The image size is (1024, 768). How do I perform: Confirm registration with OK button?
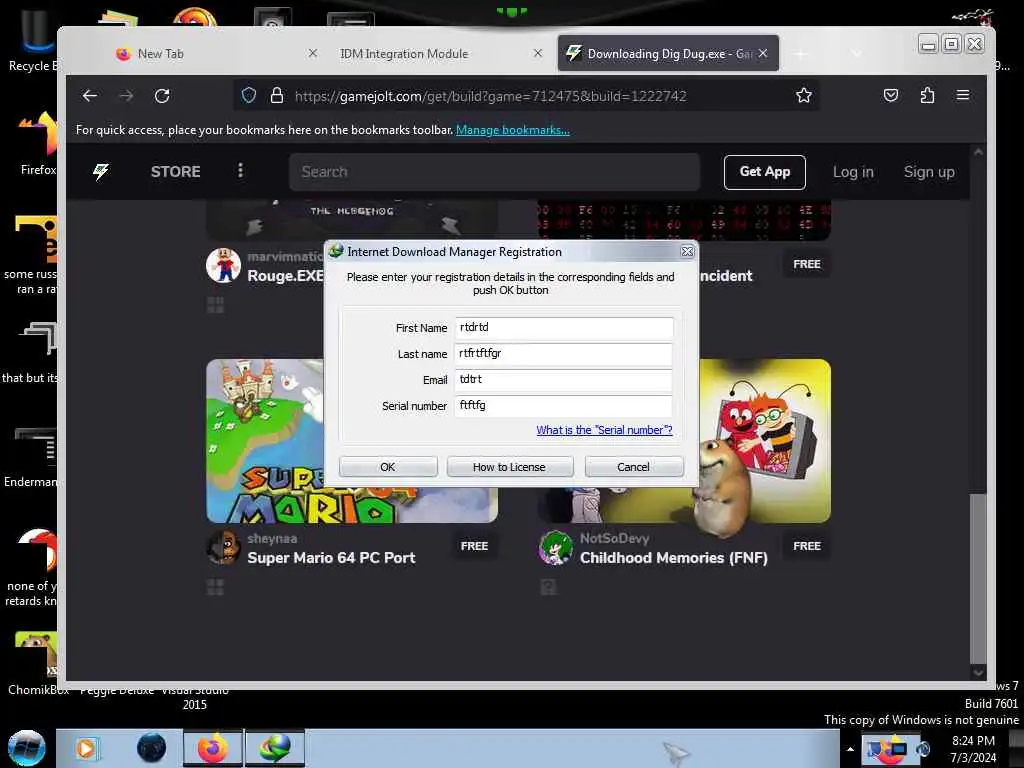(x=388, y=467)
